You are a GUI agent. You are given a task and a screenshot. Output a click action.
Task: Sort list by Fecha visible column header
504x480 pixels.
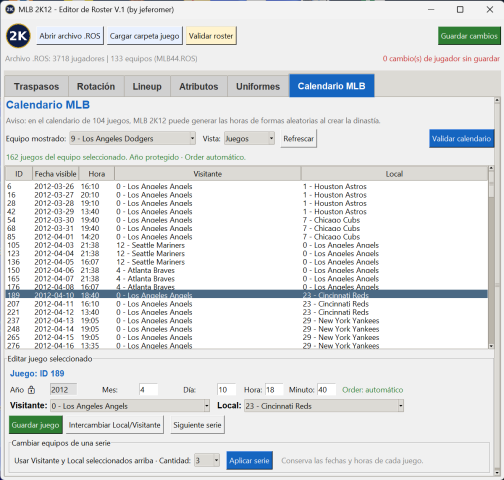tap(55, 174)
